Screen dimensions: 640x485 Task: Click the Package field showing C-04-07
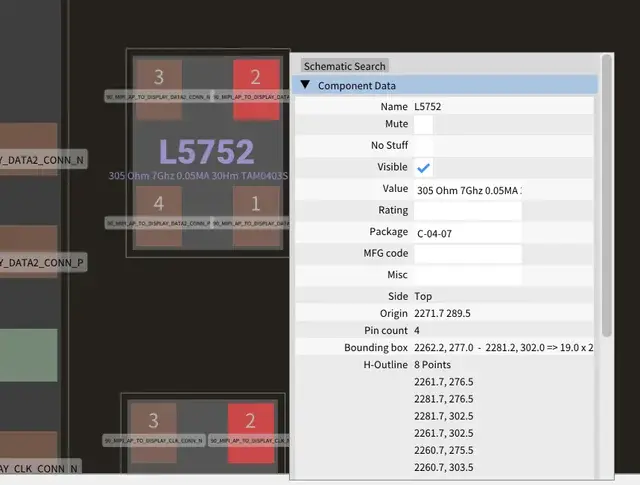(x=467, y=233)
